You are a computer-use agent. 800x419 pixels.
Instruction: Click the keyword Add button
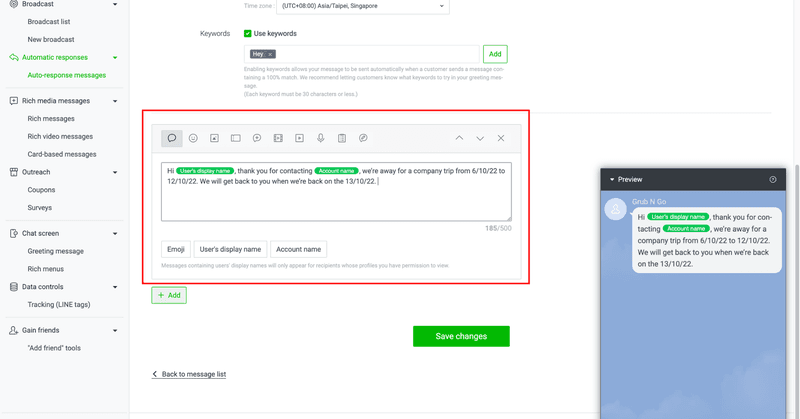[495, 54]
